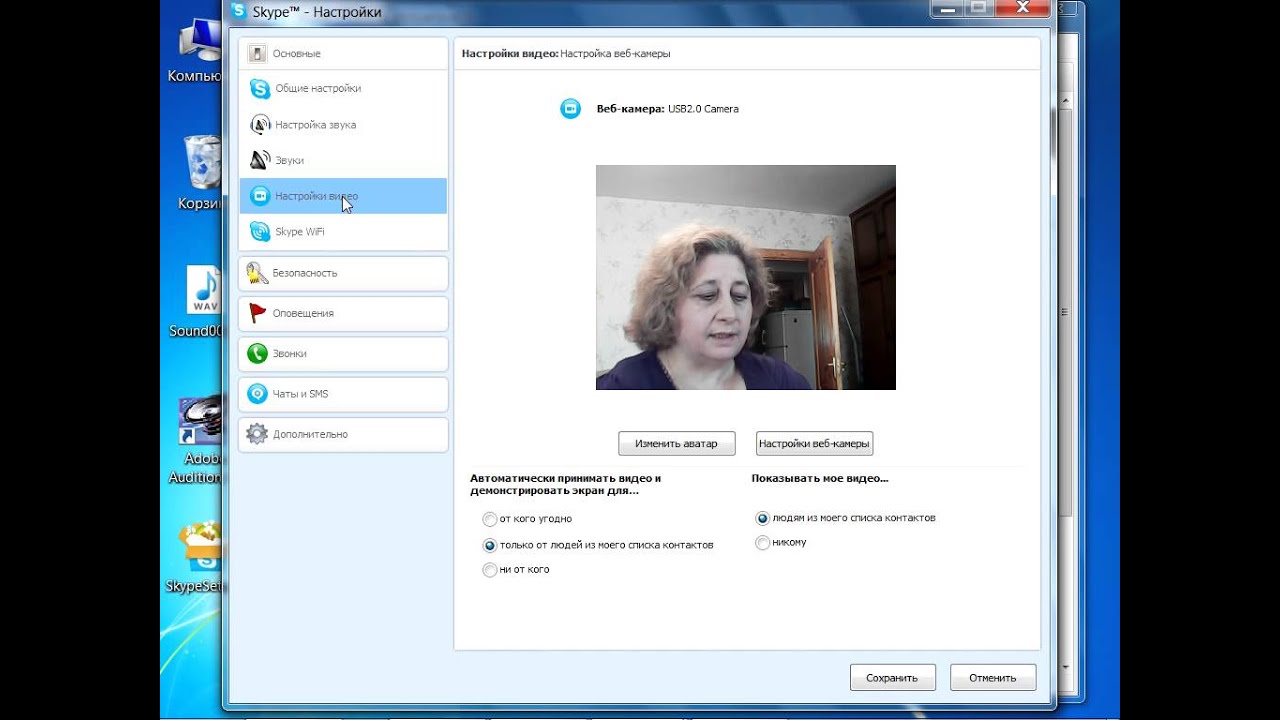Click the Дополнительно gear icon
Screen dimensions: 1280x720
257,434
